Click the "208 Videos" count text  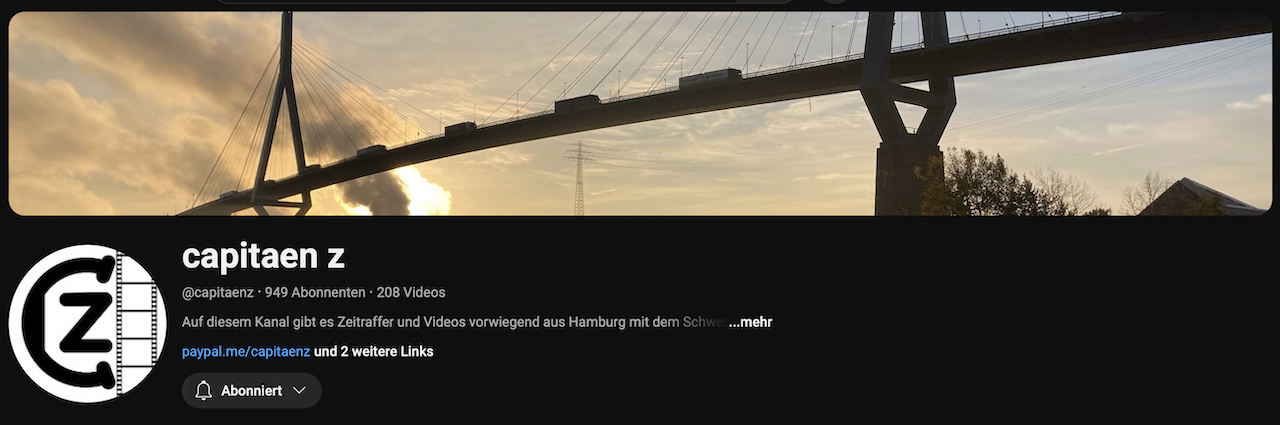411,292
